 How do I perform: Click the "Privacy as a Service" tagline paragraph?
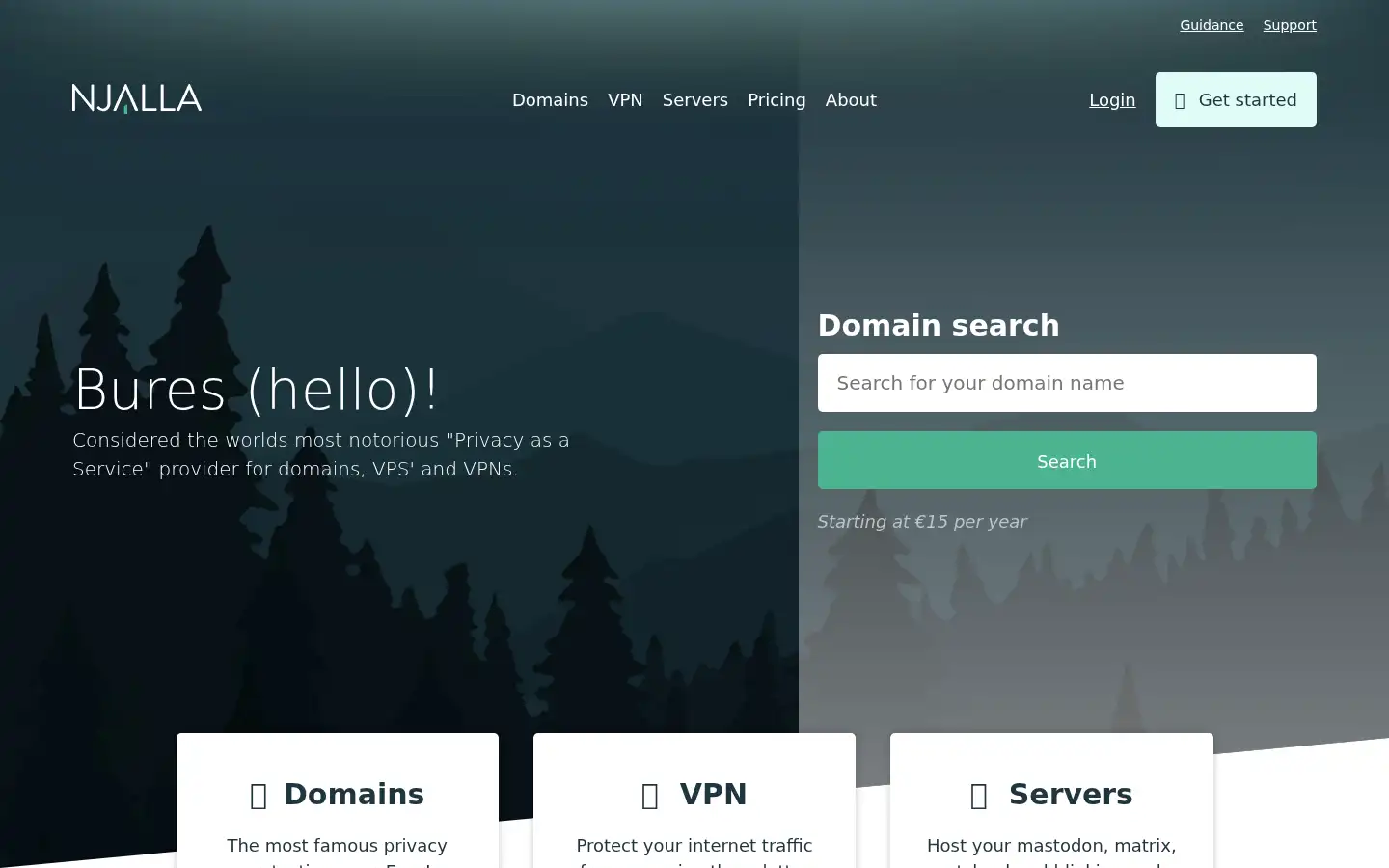[x=321, y=454]
